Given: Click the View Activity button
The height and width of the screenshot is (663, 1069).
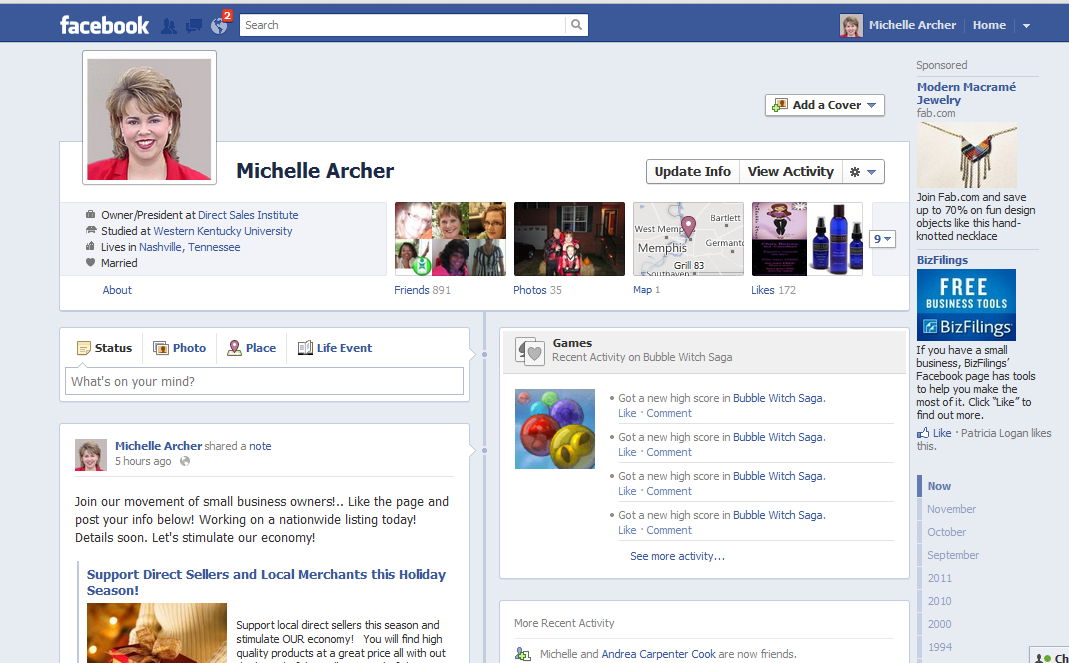Looking at the screenshot, I should coord(790,172).
